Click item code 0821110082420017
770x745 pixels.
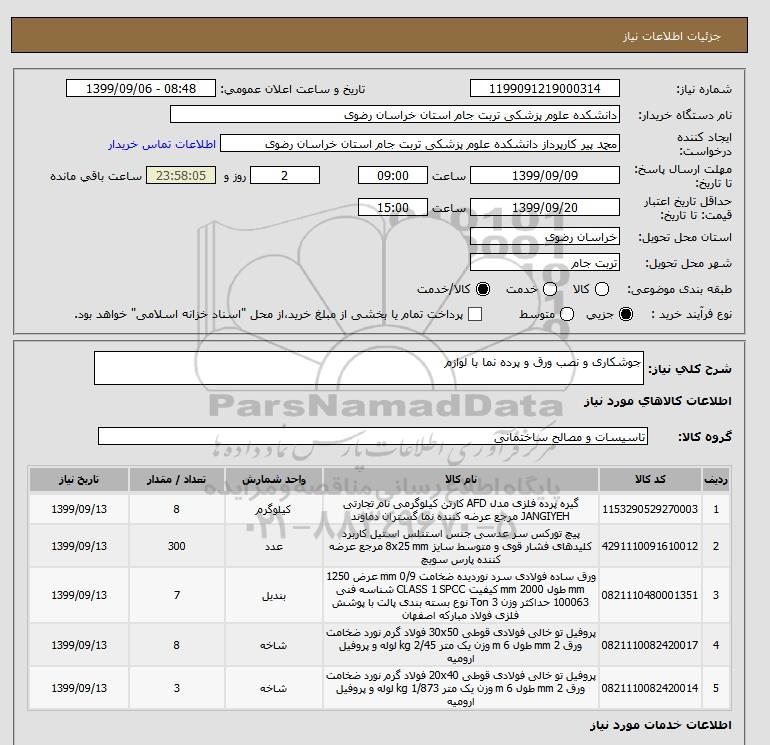(650, 645)
